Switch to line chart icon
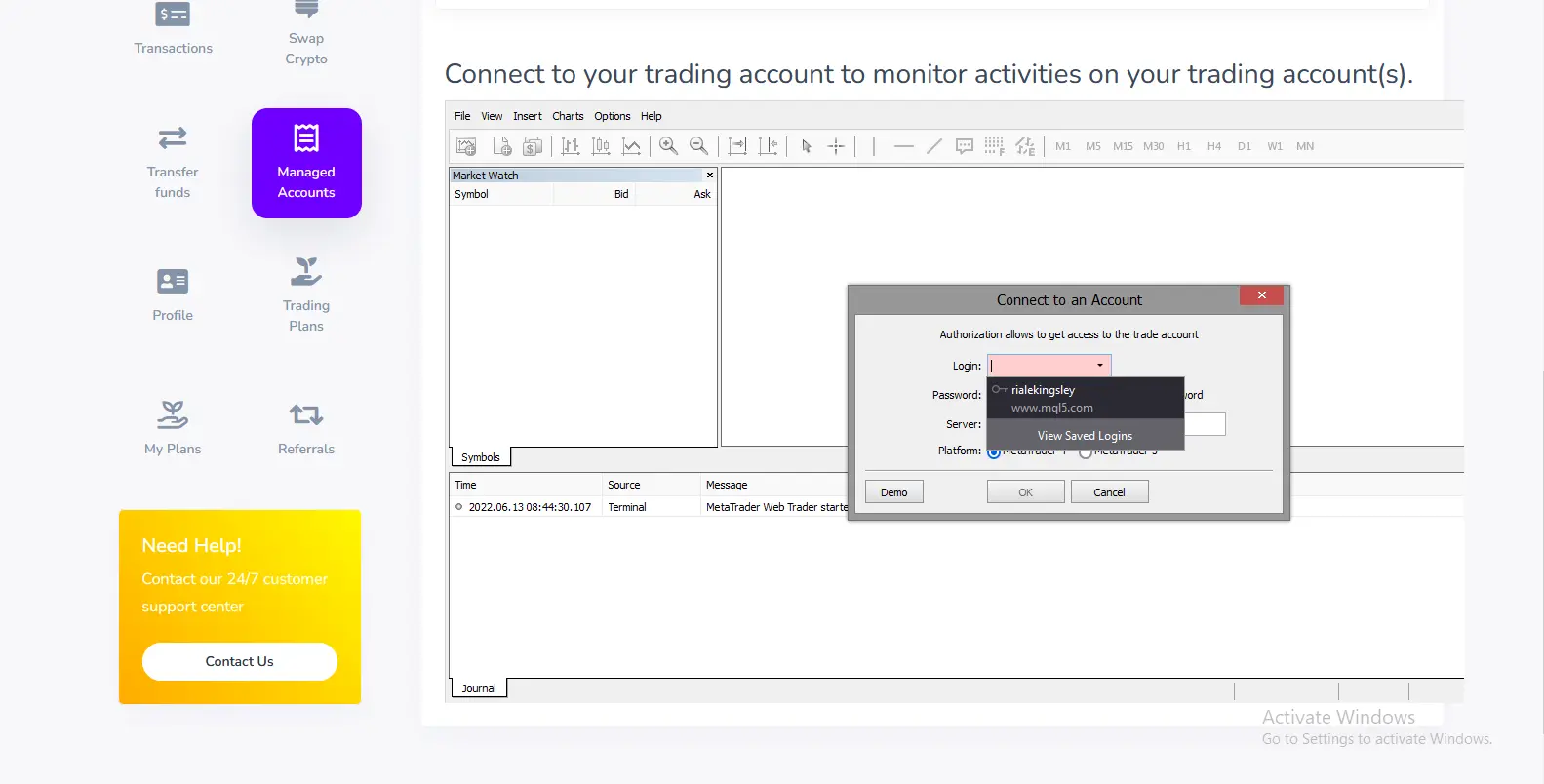The height and width of the screenshot is (784, 1544). click(632, 146)
